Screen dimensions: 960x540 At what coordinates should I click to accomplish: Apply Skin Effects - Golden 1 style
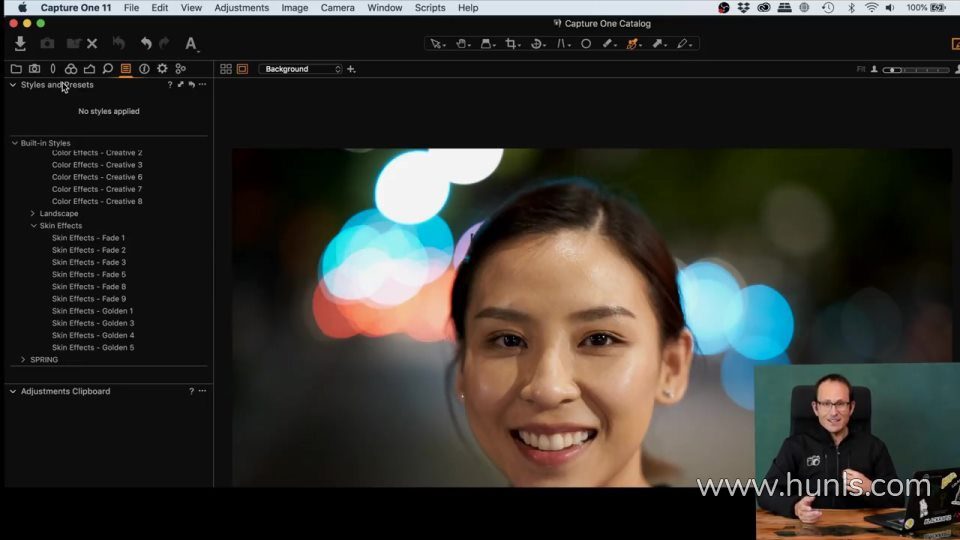(x=92, y=311)
